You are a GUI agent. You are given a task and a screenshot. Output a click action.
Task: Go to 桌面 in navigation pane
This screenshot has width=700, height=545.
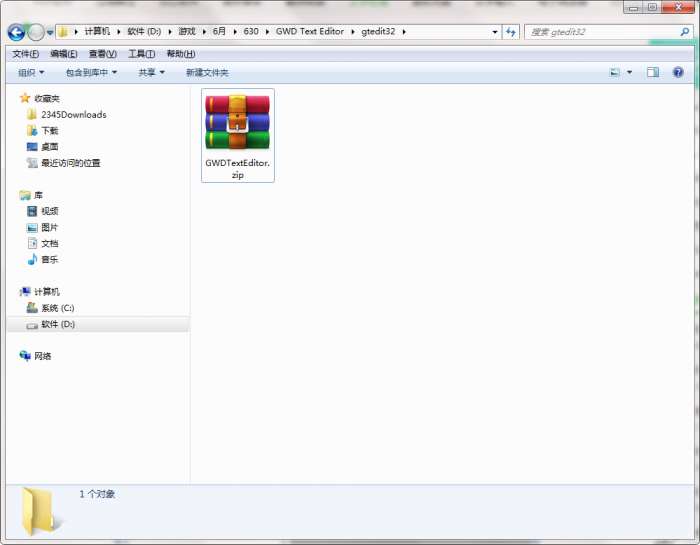click(x=49, y=146)
